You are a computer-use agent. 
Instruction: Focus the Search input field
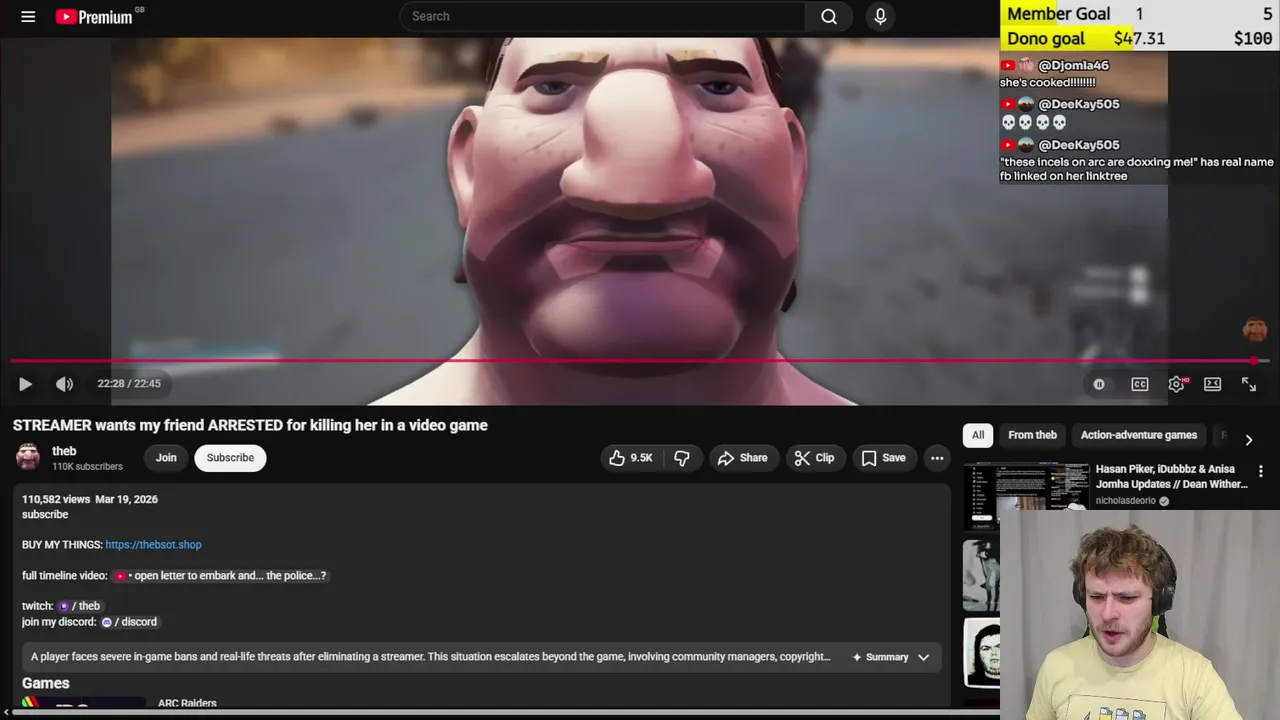[x=603, y=16]
